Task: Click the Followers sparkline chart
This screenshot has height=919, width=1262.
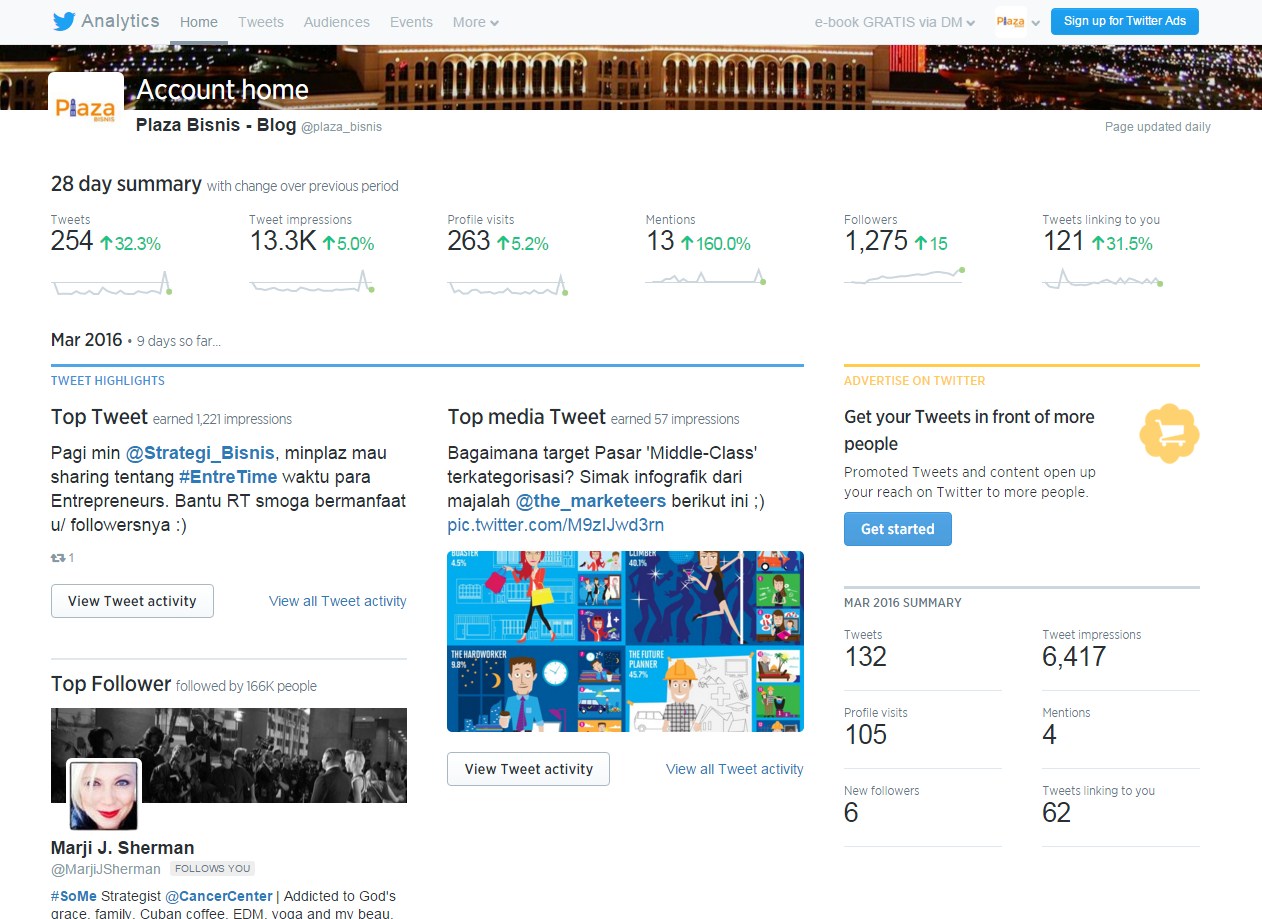Action: click(x=905, y=276)
